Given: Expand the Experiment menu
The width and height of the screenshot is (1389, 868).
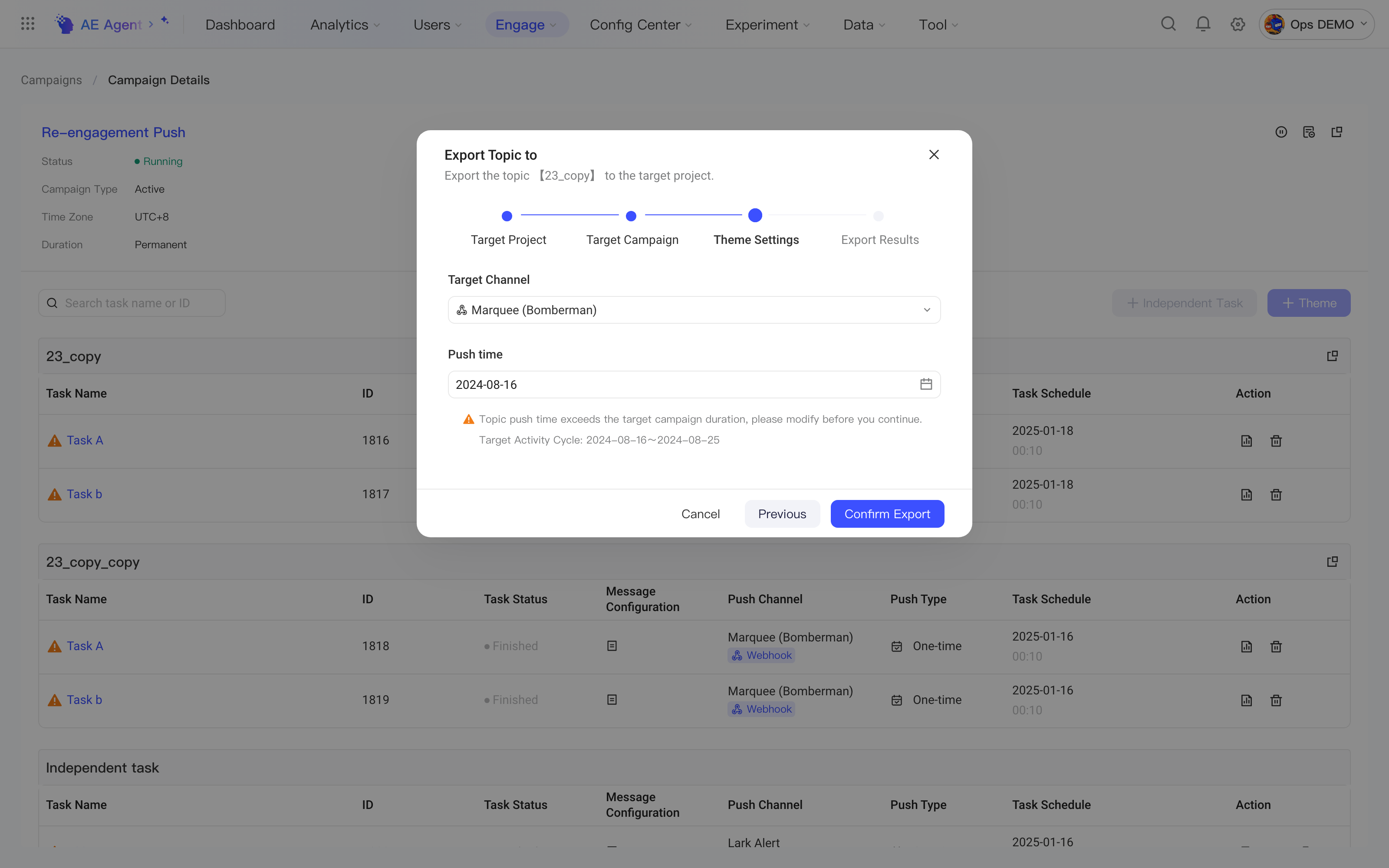Looking at the screenshot, I should (767, 25).
